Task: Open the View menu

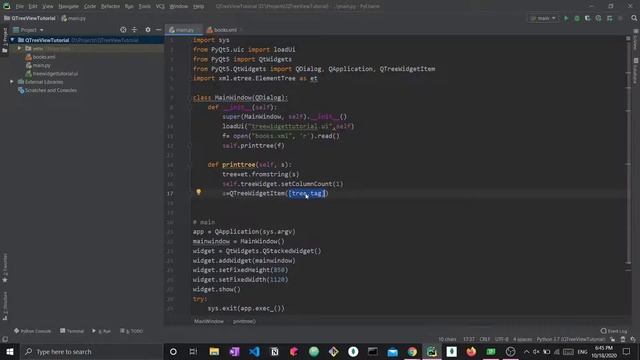Action: 48,6
